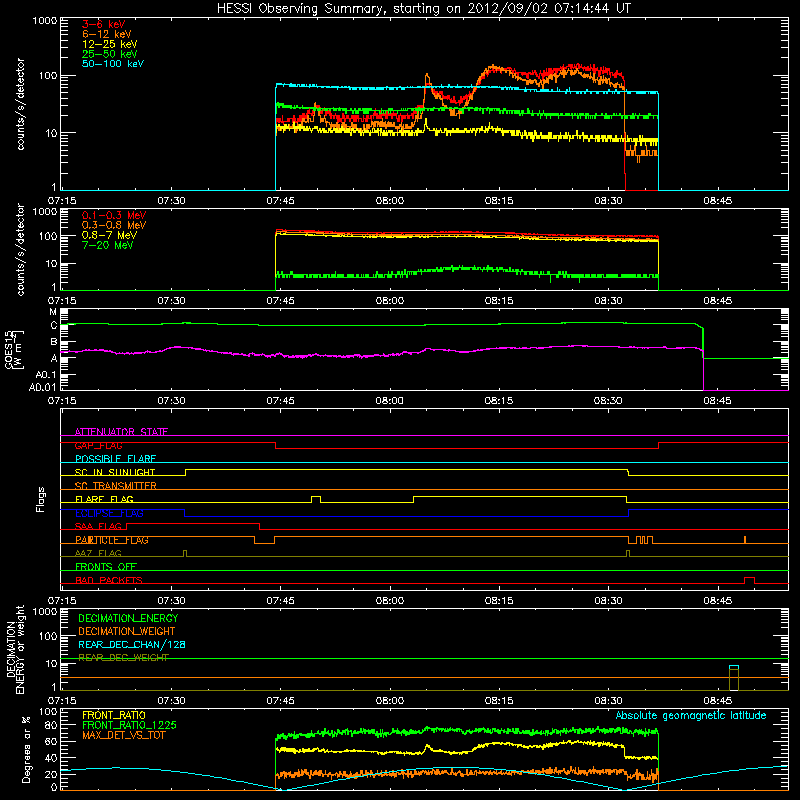The image size is (800, 800).
Task: Click the 7-20 MeV legend entry
Action: (108, 245)
